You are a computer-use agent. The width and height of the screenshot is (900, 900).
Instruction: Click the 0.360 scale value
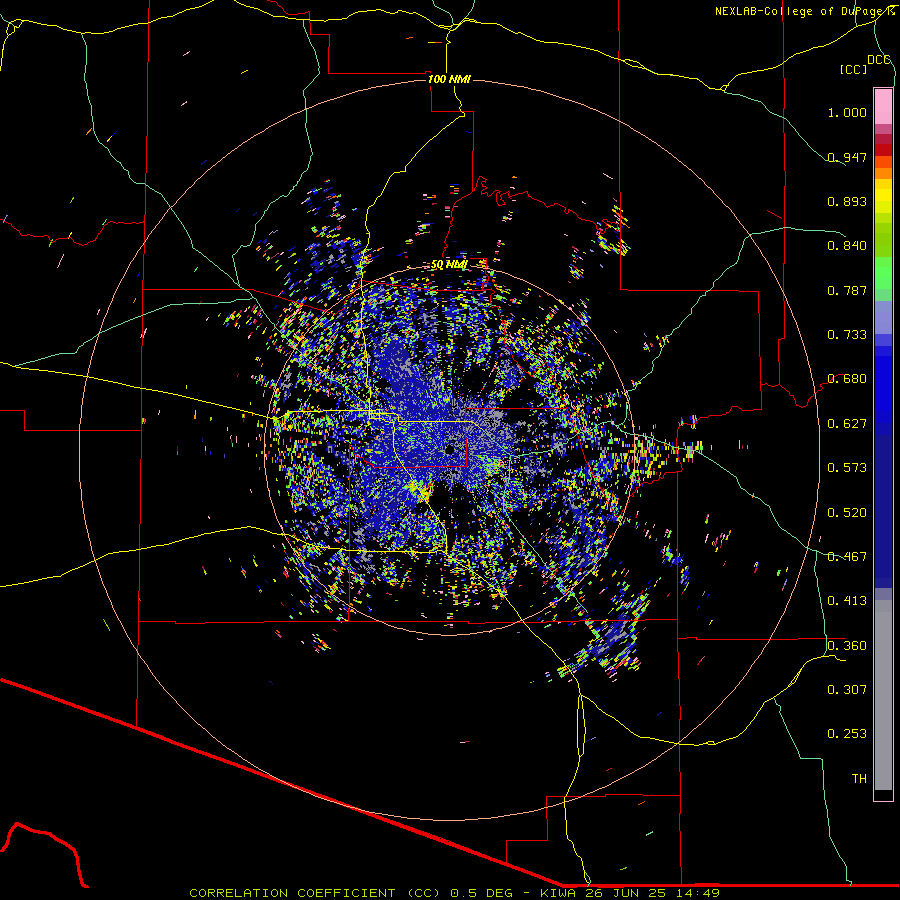pyautogui.click(x=847, y=646)
